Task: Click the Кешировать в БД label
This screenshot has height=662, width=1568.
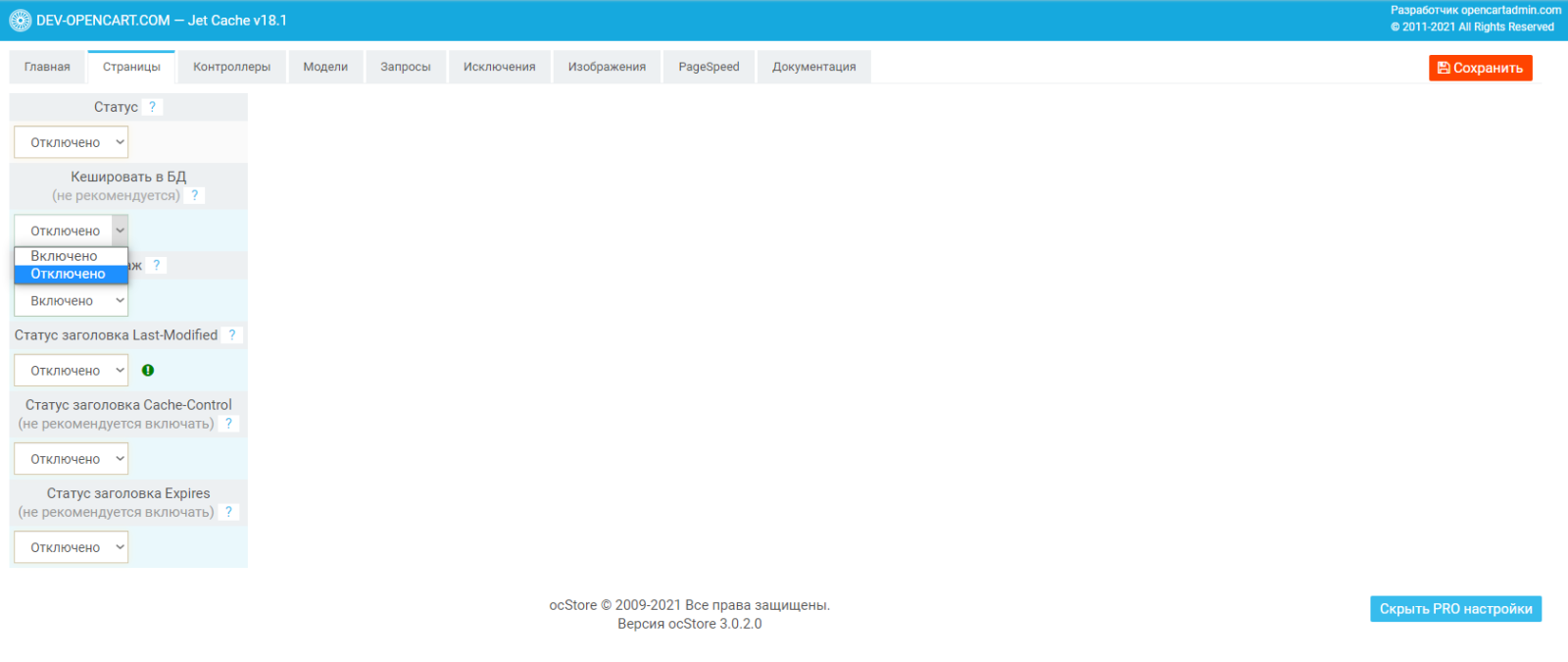Action: click(128, 177)
